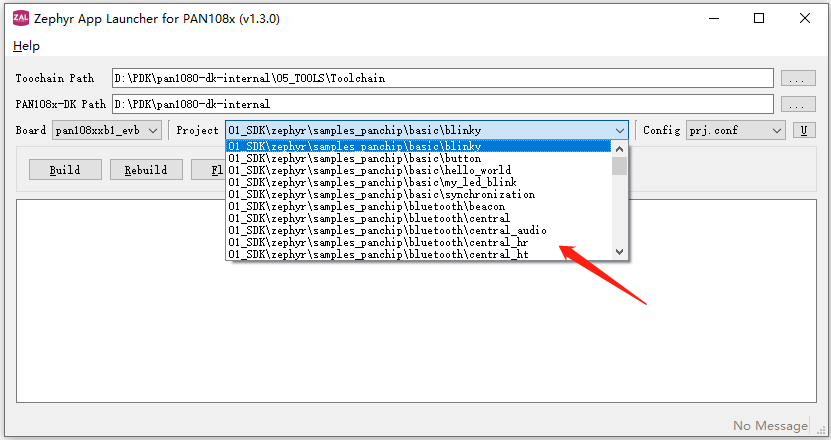Open the Help menu

click(26, 46)
